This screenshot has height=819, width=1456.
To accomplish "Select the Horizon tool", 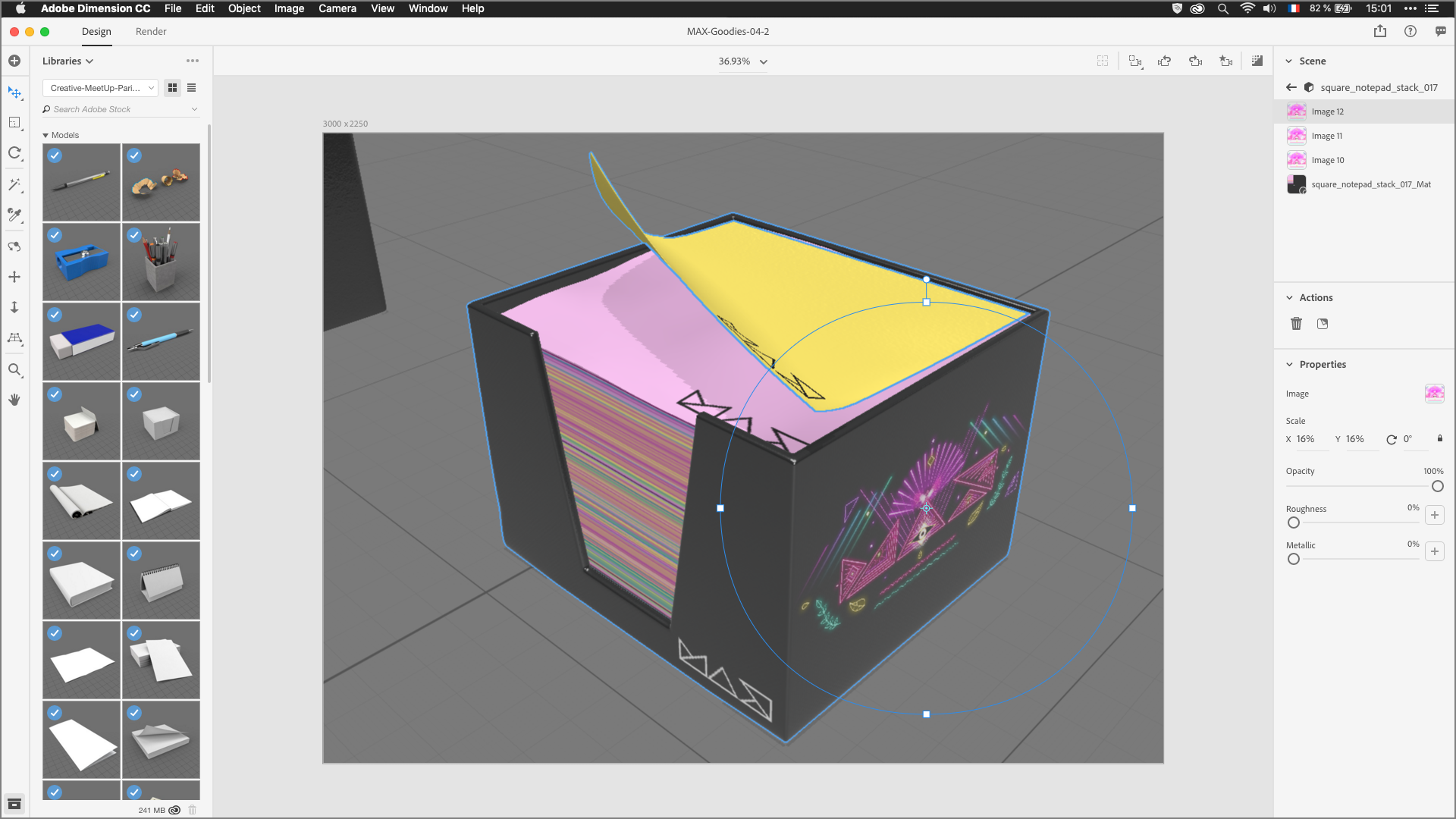I will [14, 338].
